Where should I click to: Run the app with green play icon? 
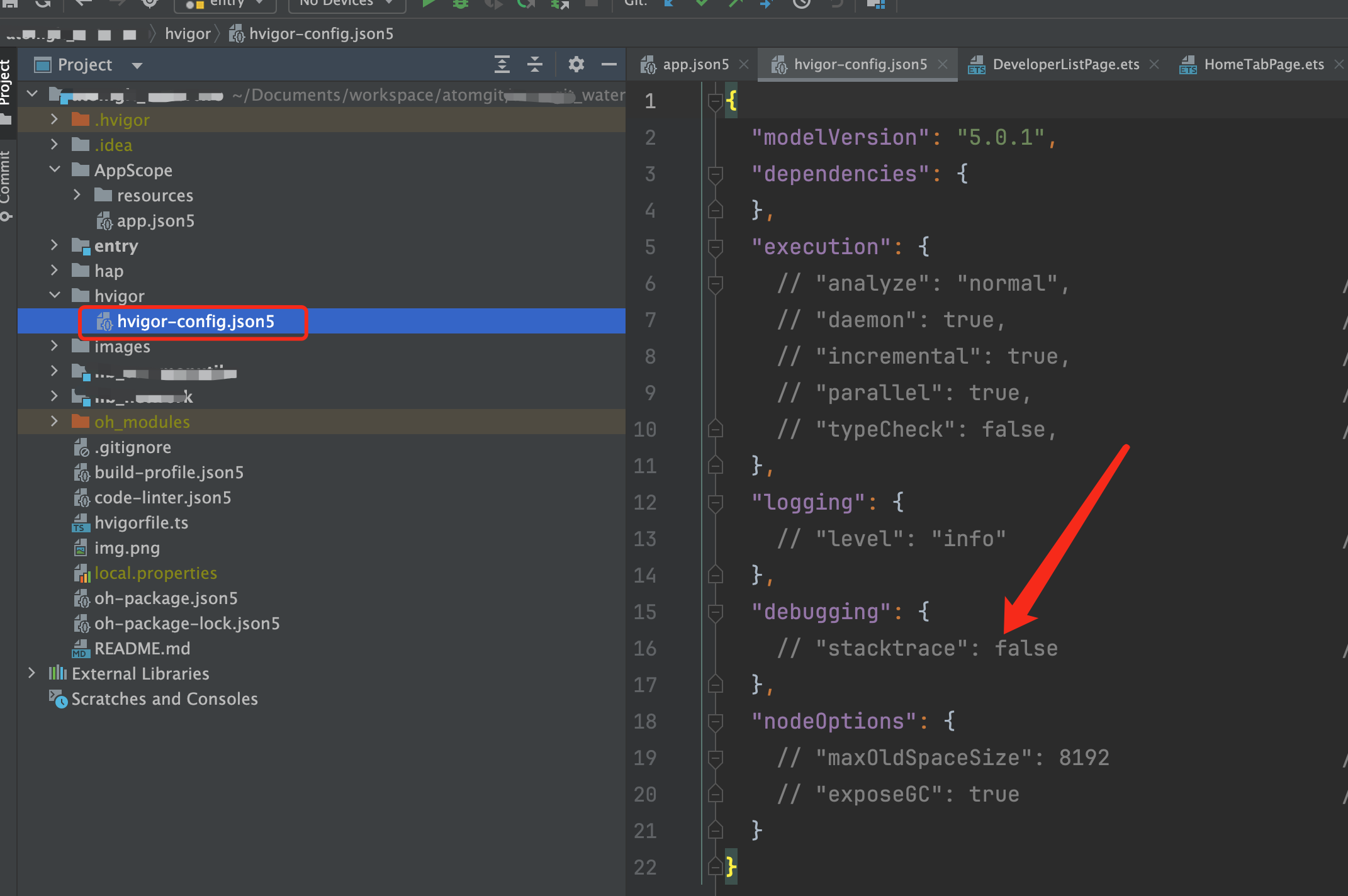pyautogui.click(x=429, y=4)
